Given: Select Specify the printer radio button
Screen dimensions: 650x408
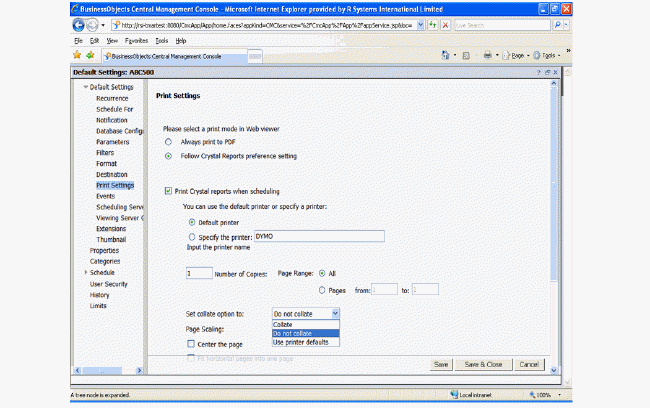Looking at the screenshot, I should point(192,236).
